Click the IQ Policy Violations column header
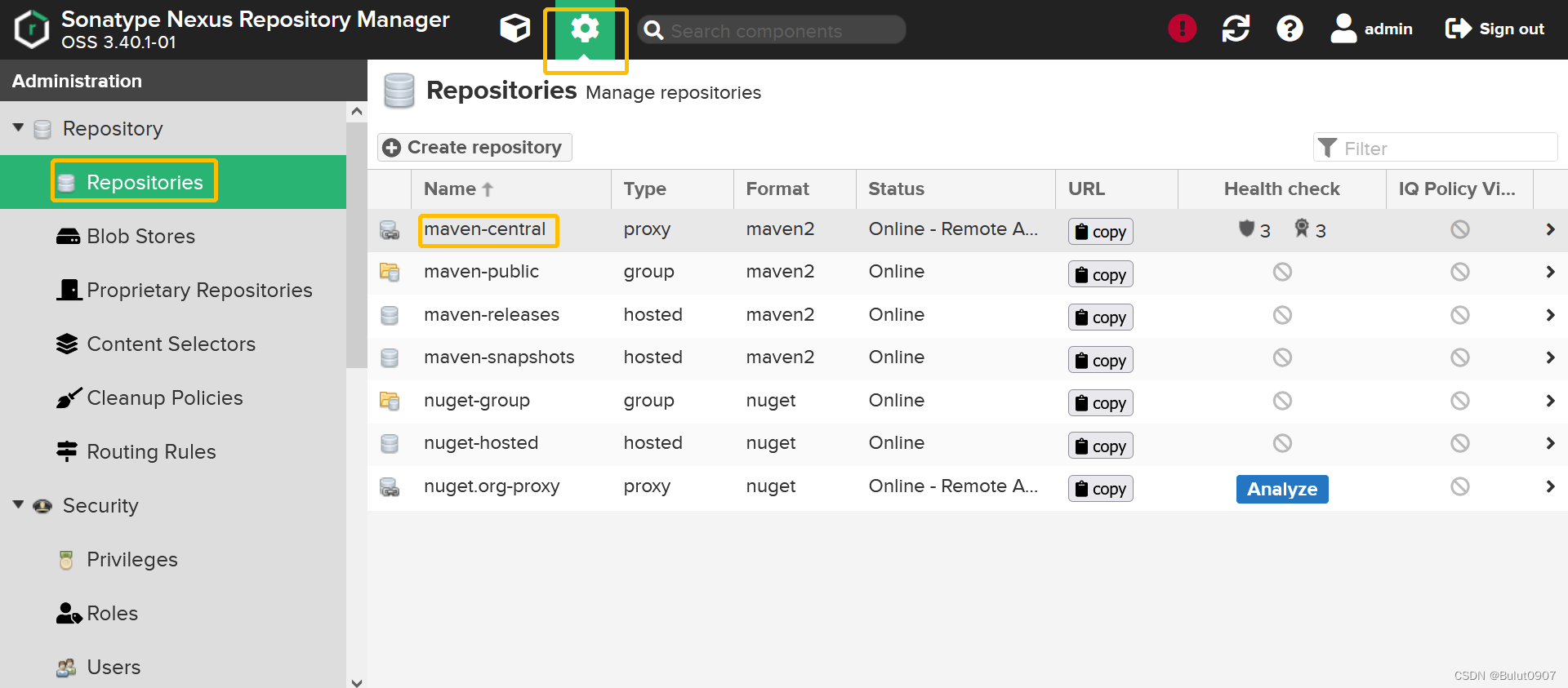 click(1459, 189)
